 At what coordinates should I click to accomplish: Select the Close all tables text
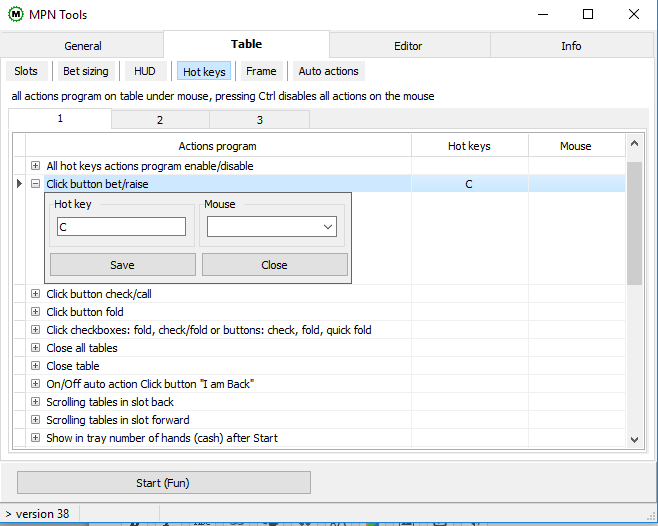coord(82,348)
